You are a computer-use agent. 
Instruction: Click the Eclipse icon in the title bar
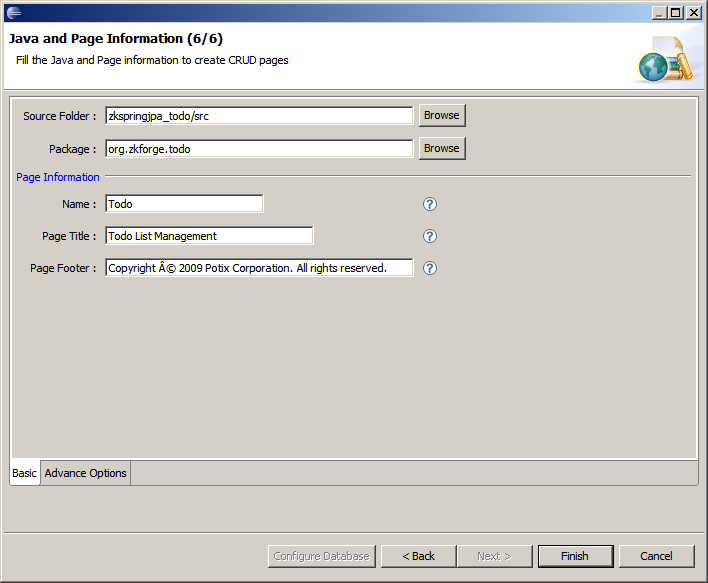click(13, 12)
